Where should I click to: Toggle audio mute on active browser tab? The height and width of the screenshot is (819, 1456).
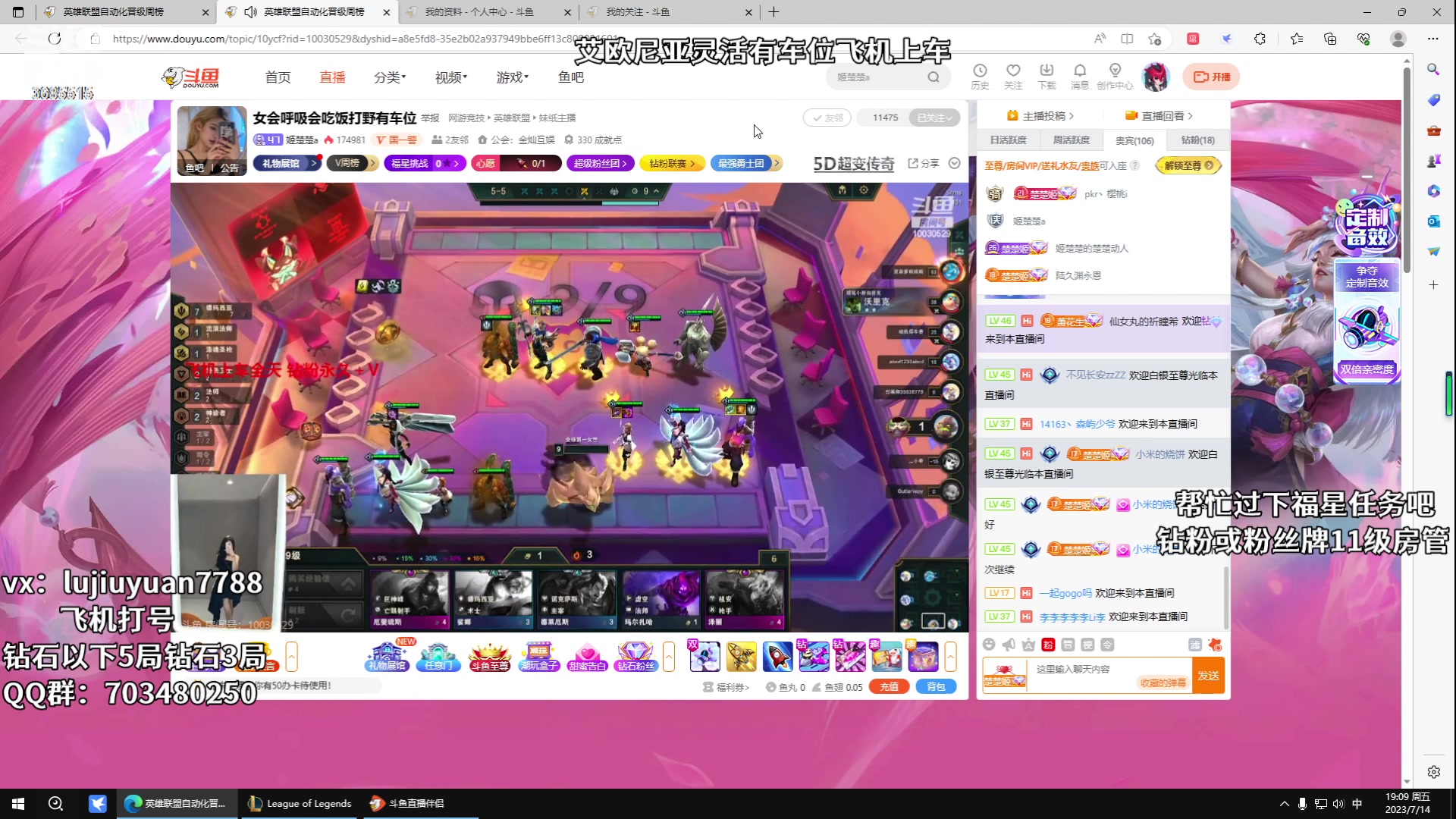coord(250,12)
